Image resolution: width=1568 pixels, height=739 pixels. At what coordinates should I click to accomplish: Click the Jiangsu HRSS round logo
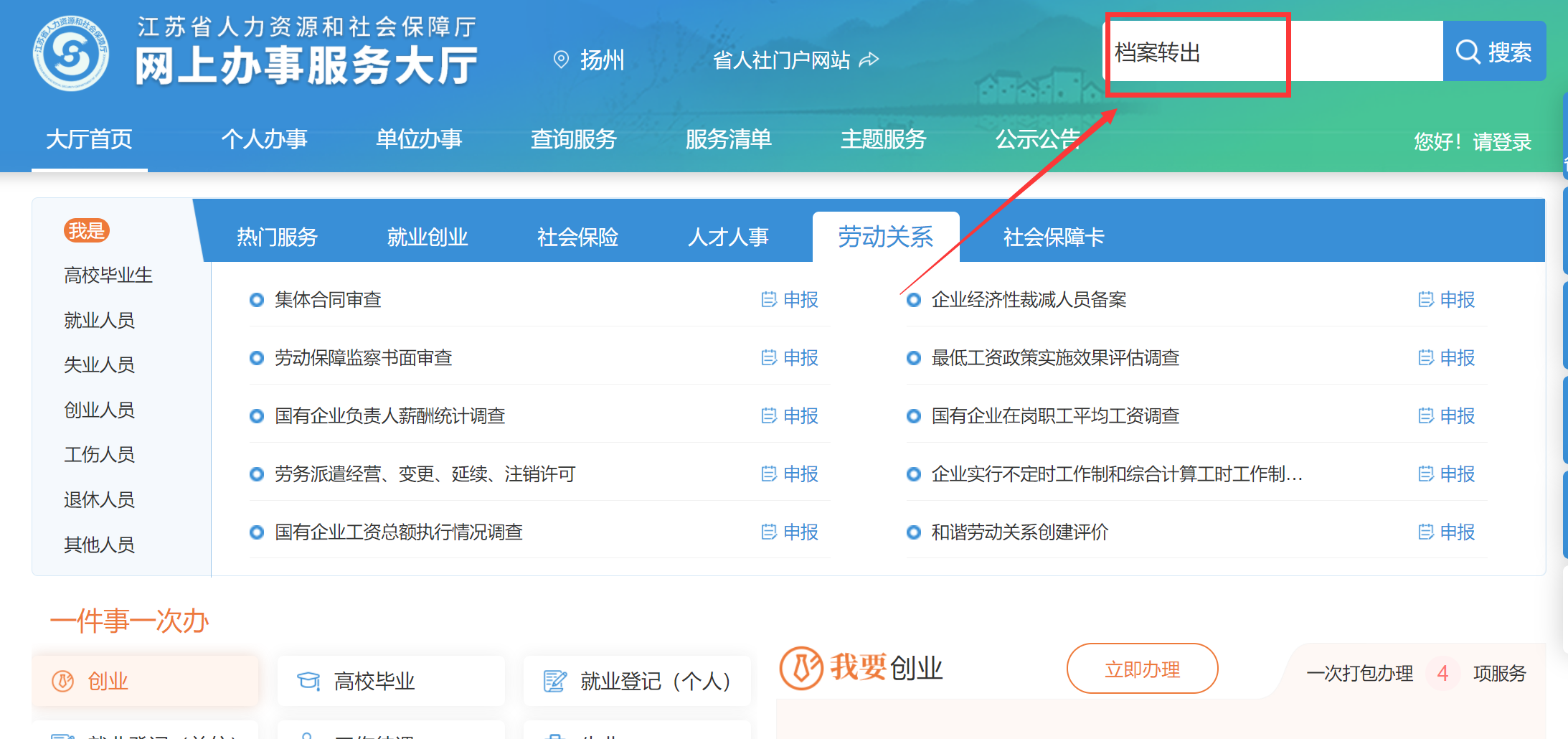[70, 54]
